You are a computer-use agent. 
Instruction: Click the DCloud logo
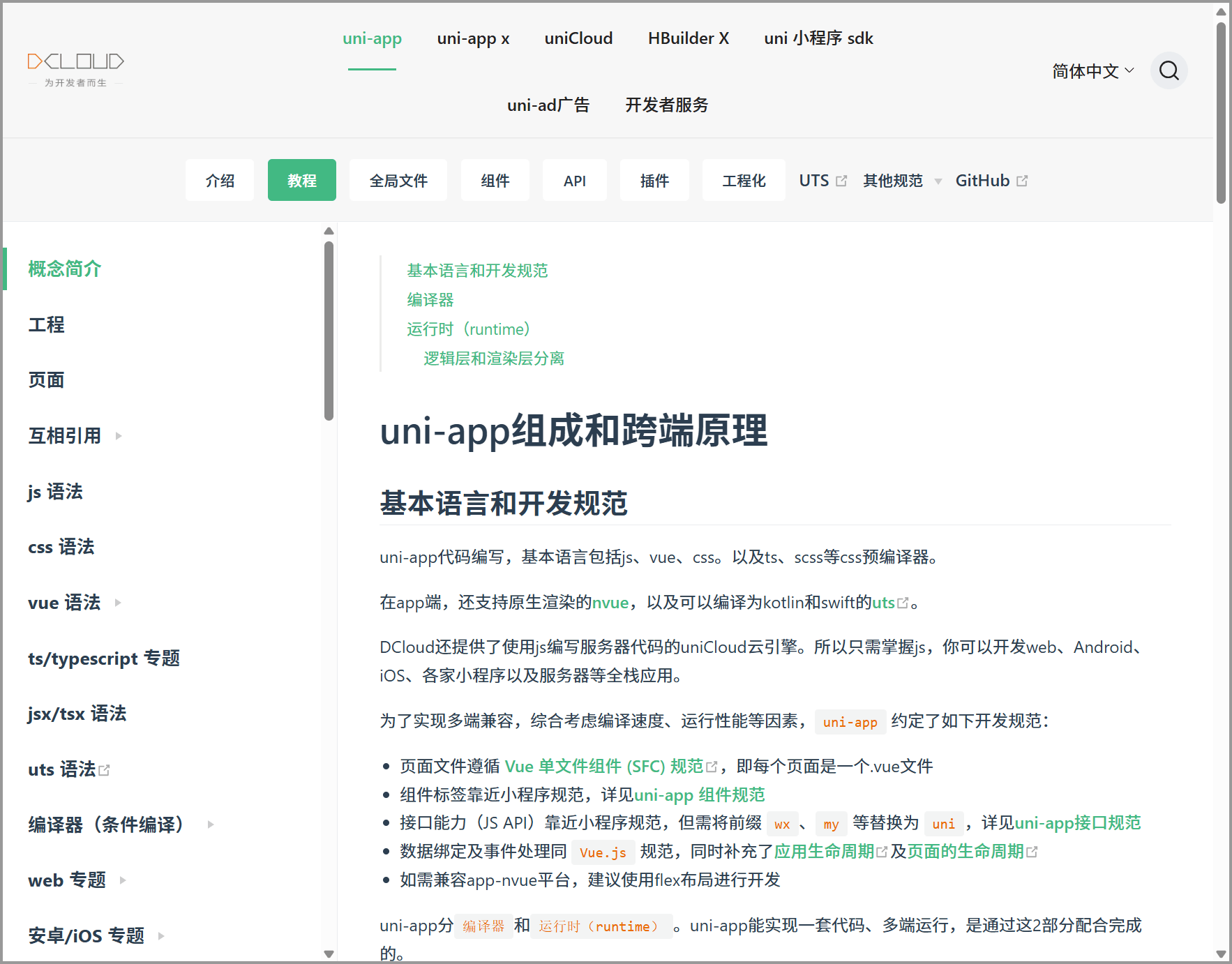[x=75, y=69]
